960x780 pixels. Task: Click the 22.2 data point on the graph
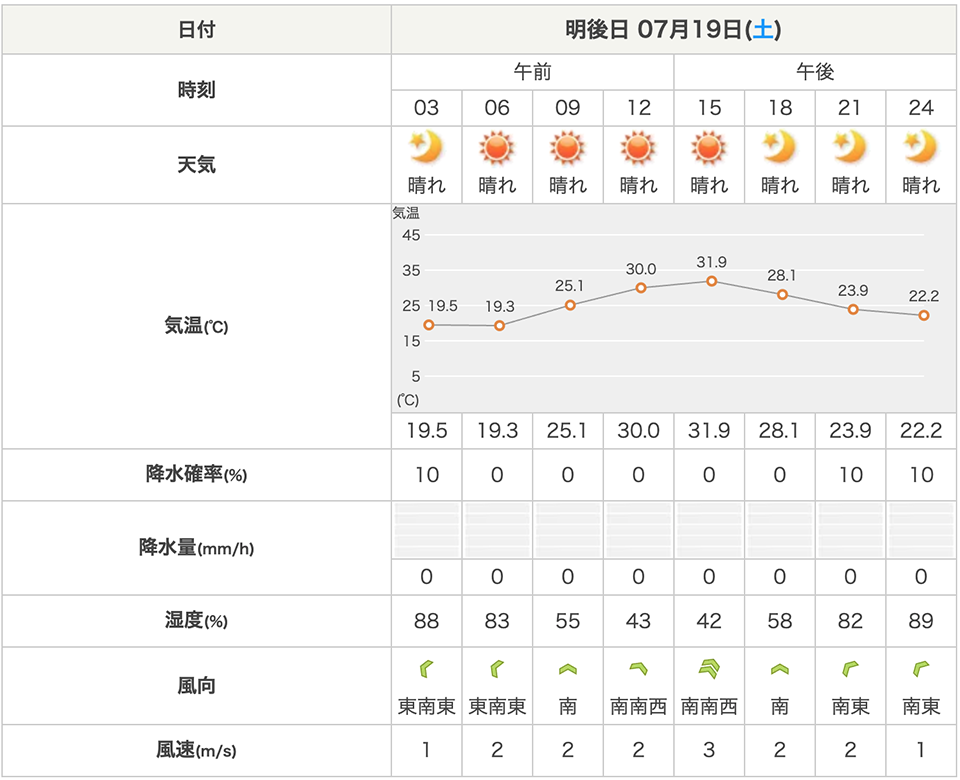tap(924, 315)
